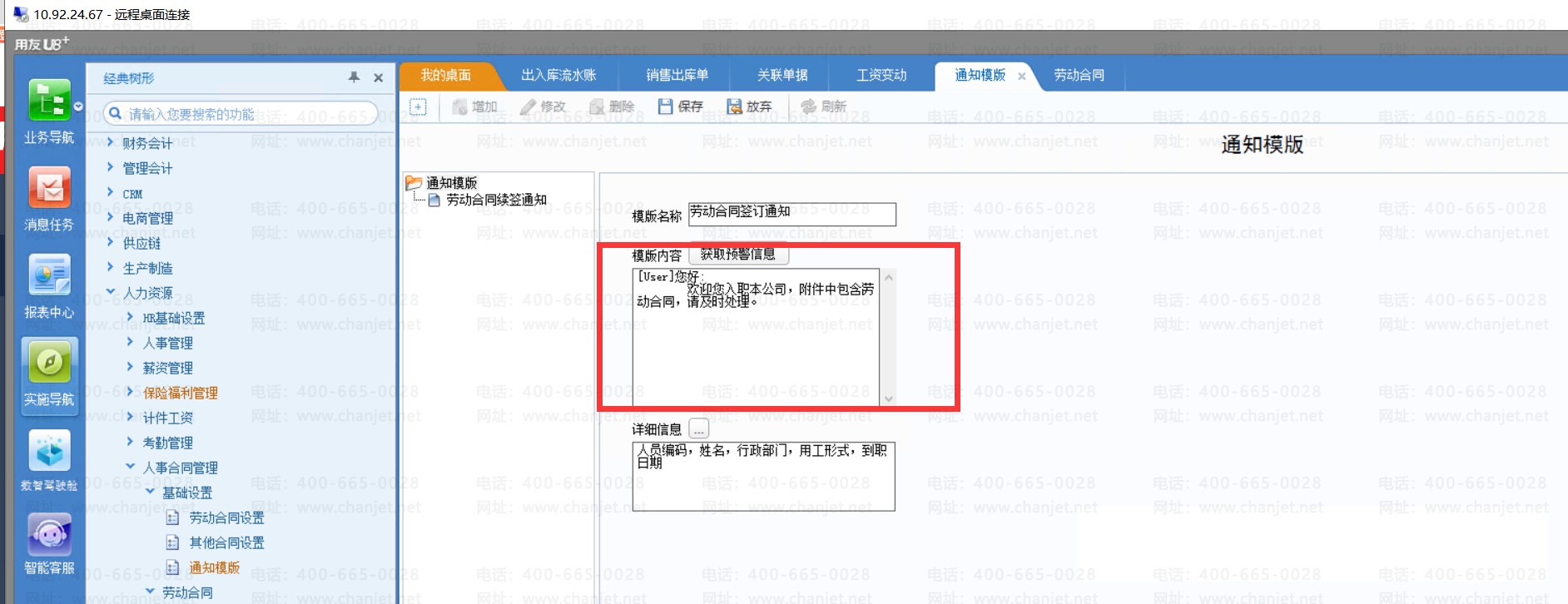Open the orange 通知模版 item in the navigation tree

[x=214, y=568]
